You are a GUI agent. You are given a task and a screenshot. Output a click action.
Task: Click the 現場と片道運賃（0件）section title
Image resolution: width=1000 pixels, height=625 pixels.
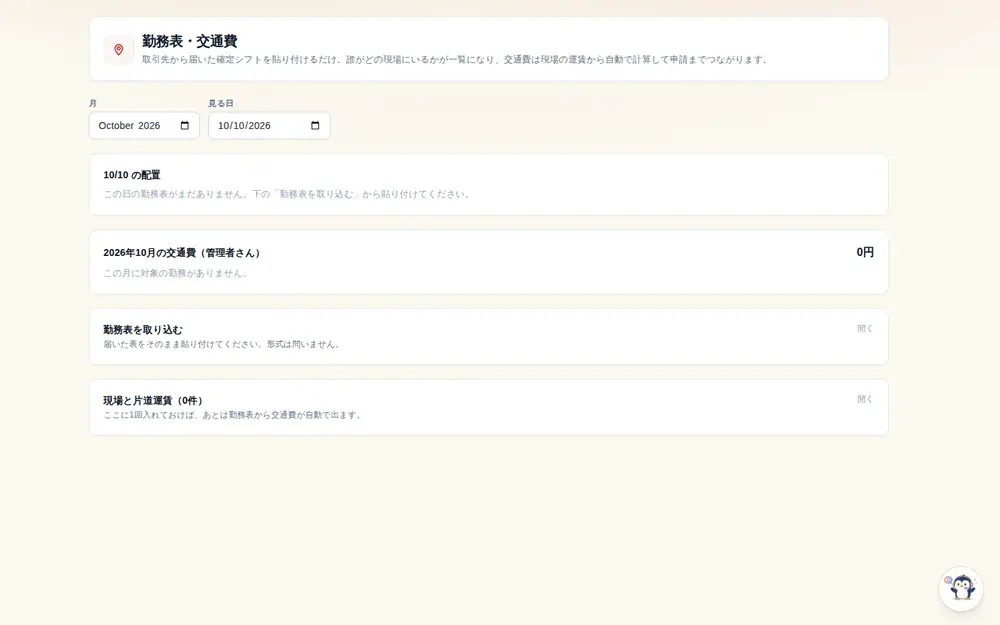coord(153,401)
